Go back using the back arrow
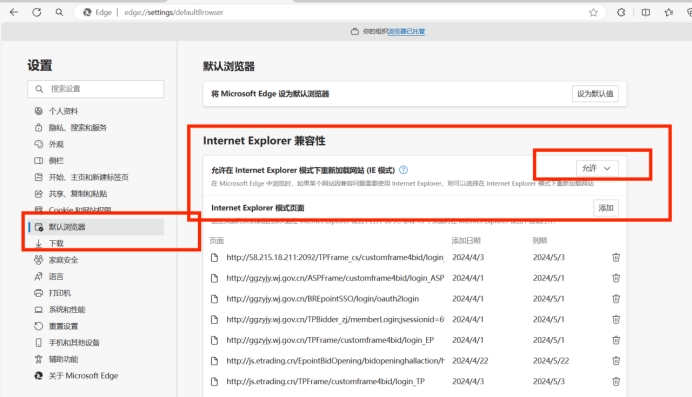The width and height of the screenshot is (692, 397). tap(14, 12)
